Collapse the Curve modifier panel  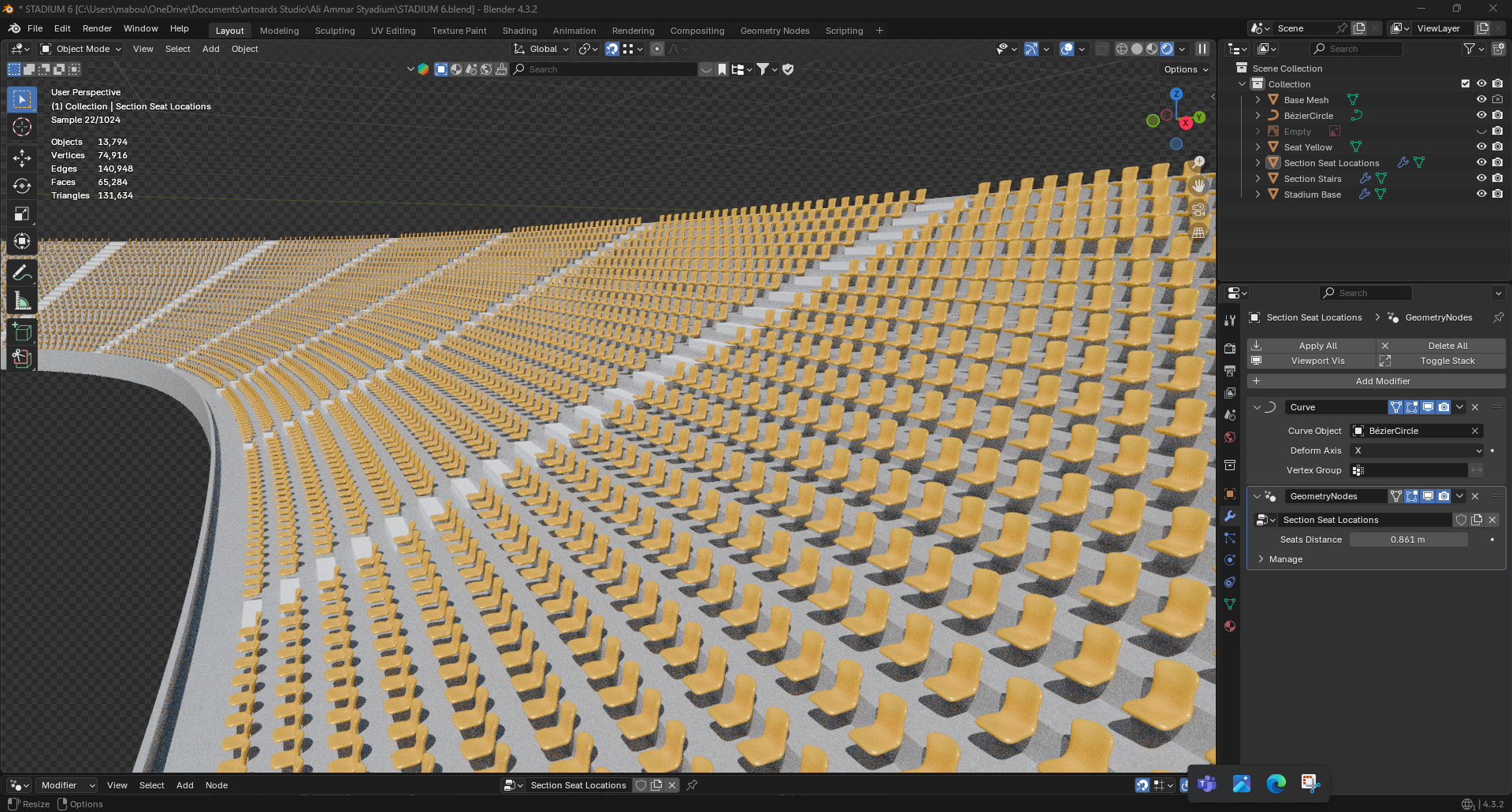pyautogui.click(x=1257, y=407)
